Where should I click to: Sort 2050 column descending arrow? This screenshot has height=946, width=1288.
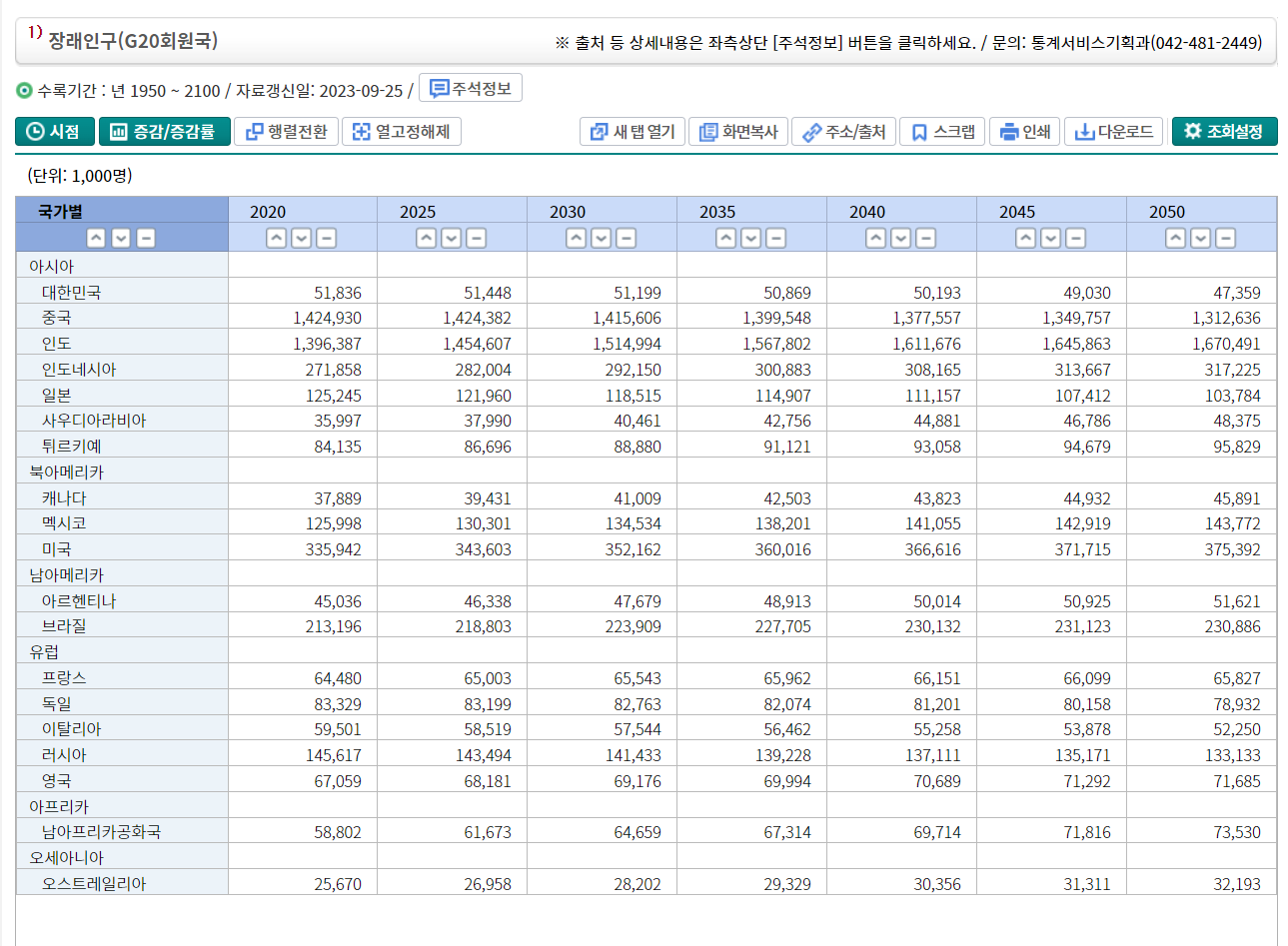1200,238
